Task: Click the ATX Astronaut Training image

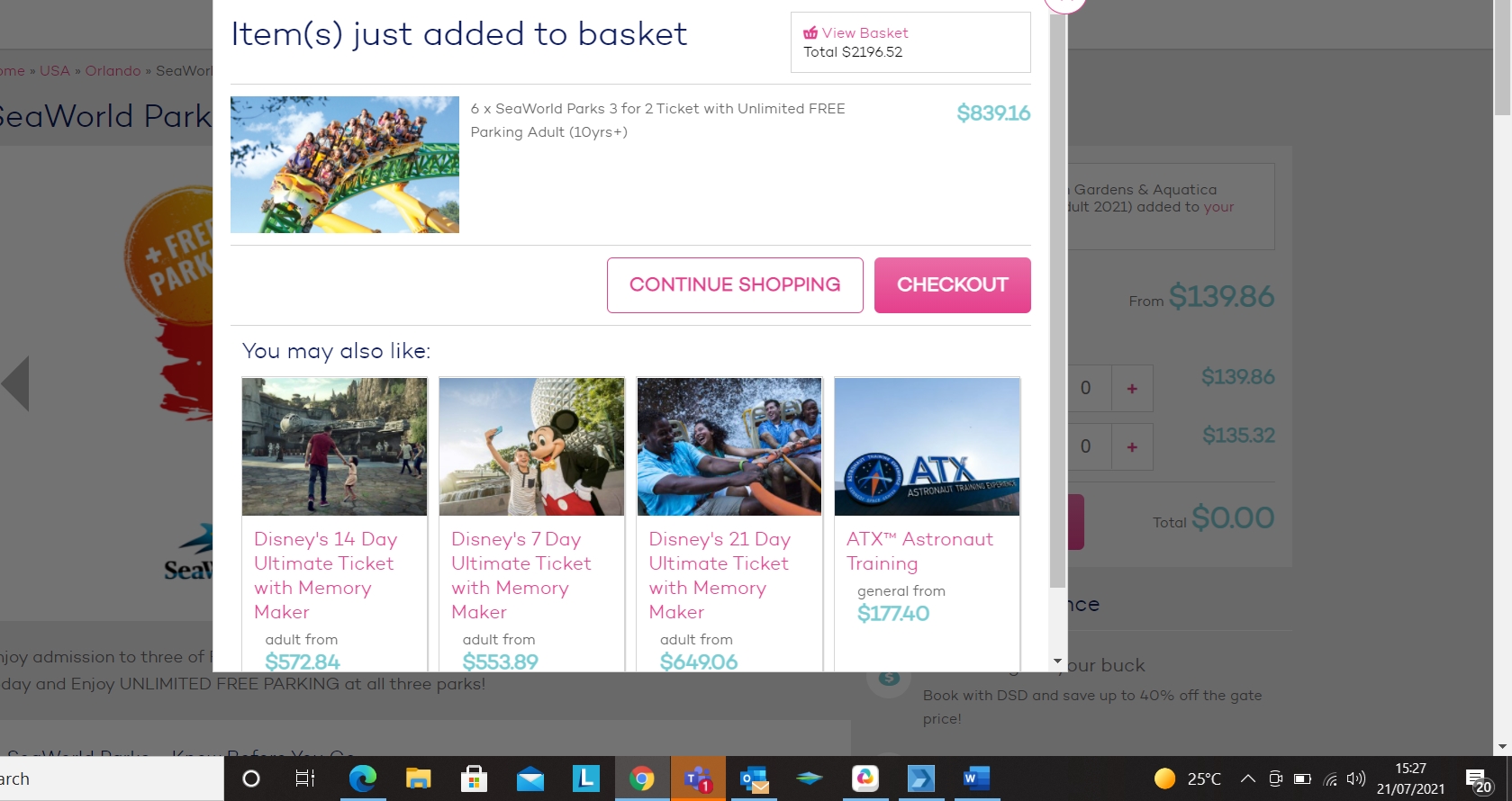Action: [x=927, y=446]
